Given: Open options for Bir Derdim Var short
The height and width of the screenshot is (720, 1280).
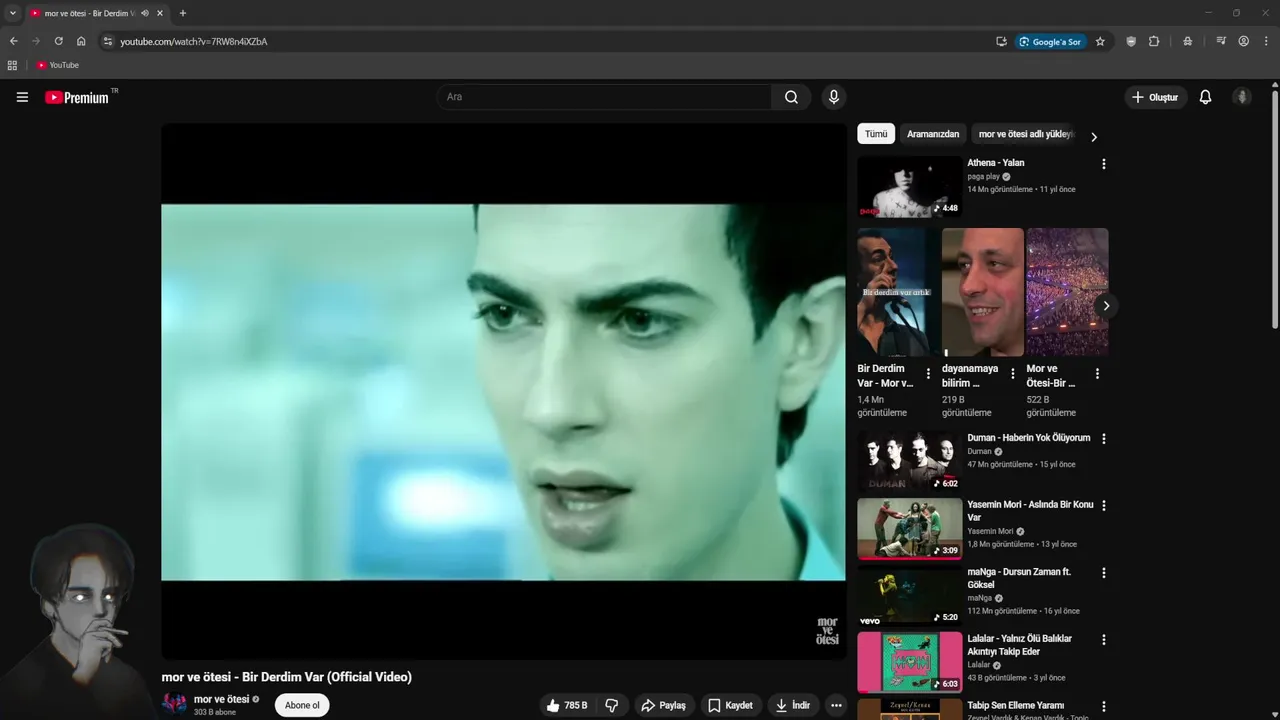Looking at the screenshot, I should [928, 374].
